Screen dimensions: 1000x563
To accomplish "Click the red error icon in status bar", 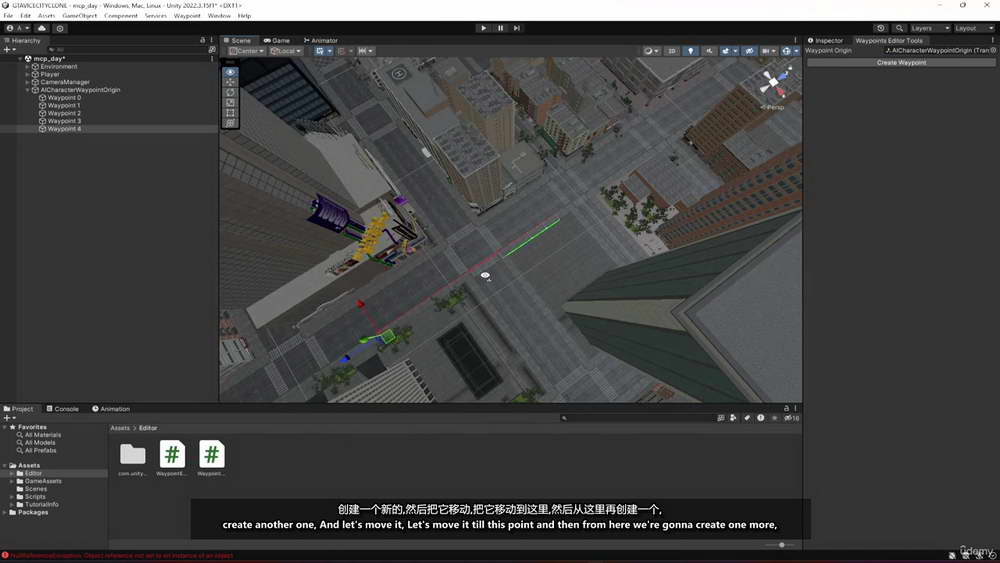I will click(5, 555).
